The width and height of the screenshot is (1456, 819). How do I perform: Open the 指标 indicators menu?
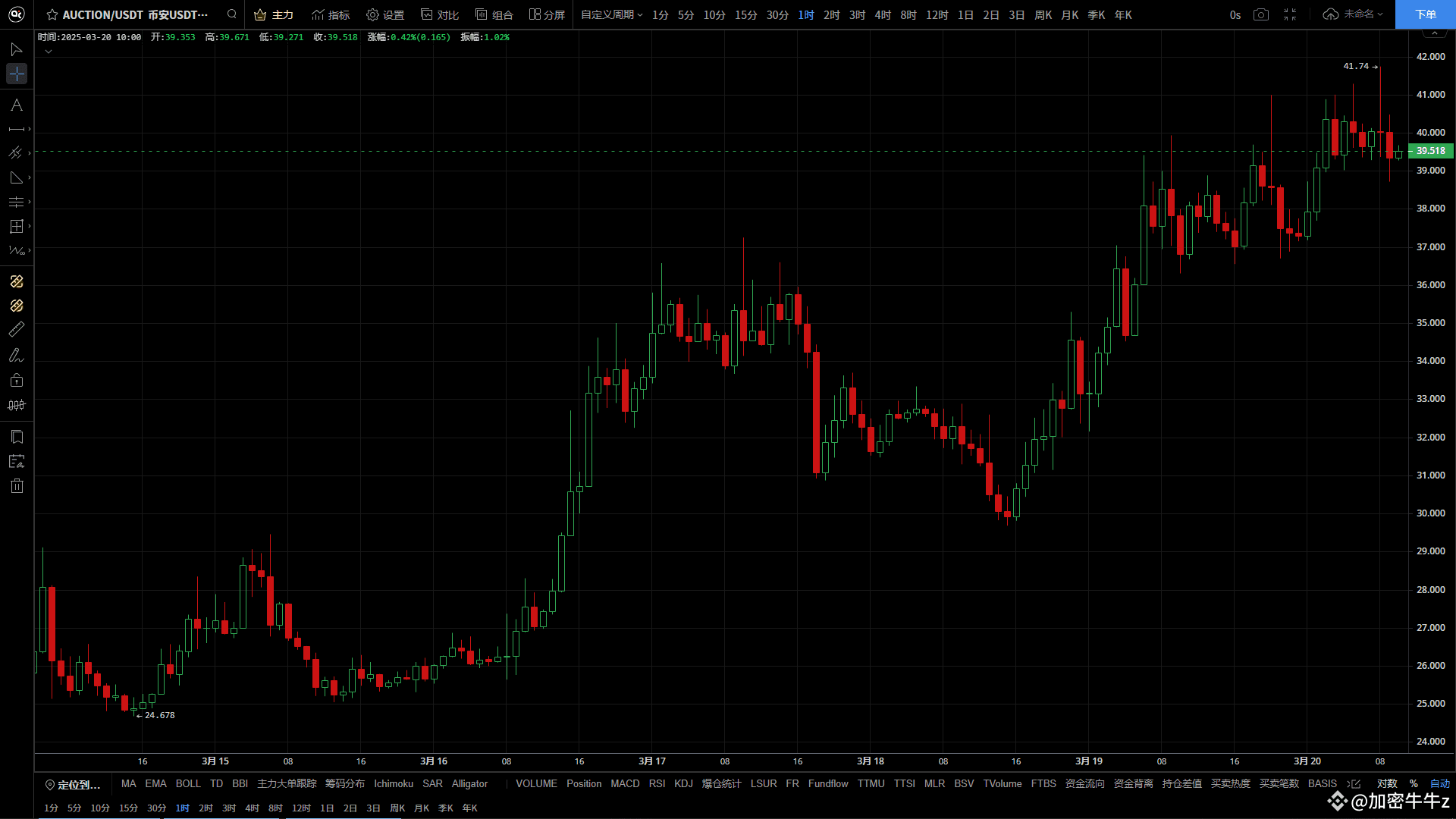331,14
